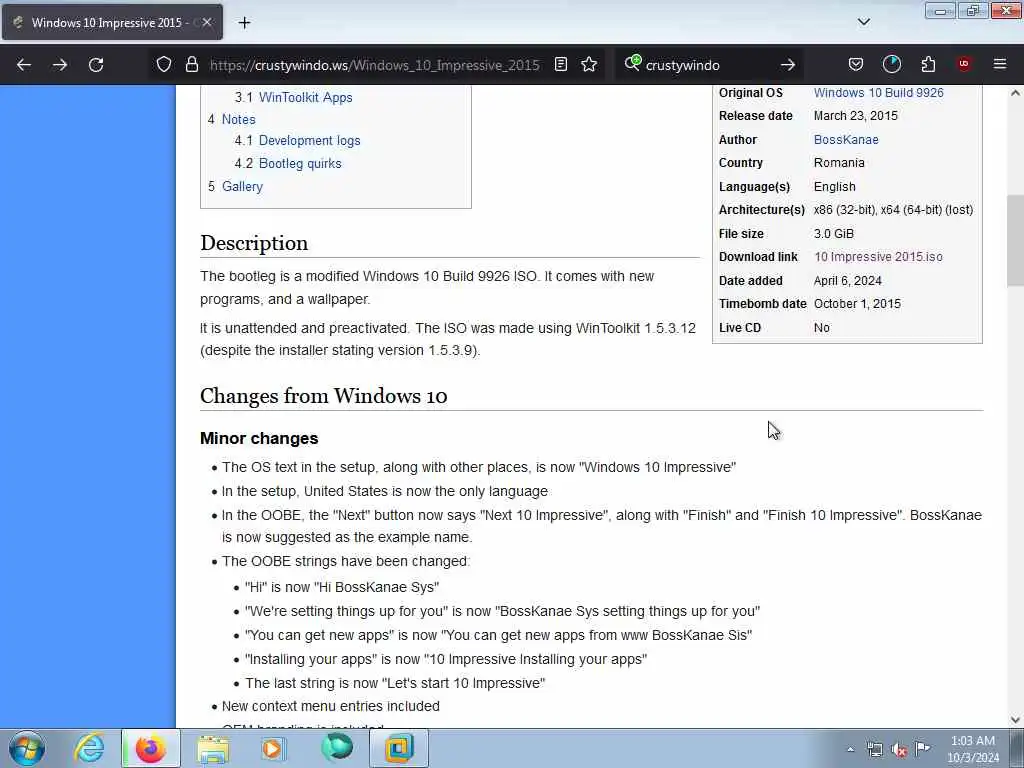Open the BossKanae author link

pos(846,140)
